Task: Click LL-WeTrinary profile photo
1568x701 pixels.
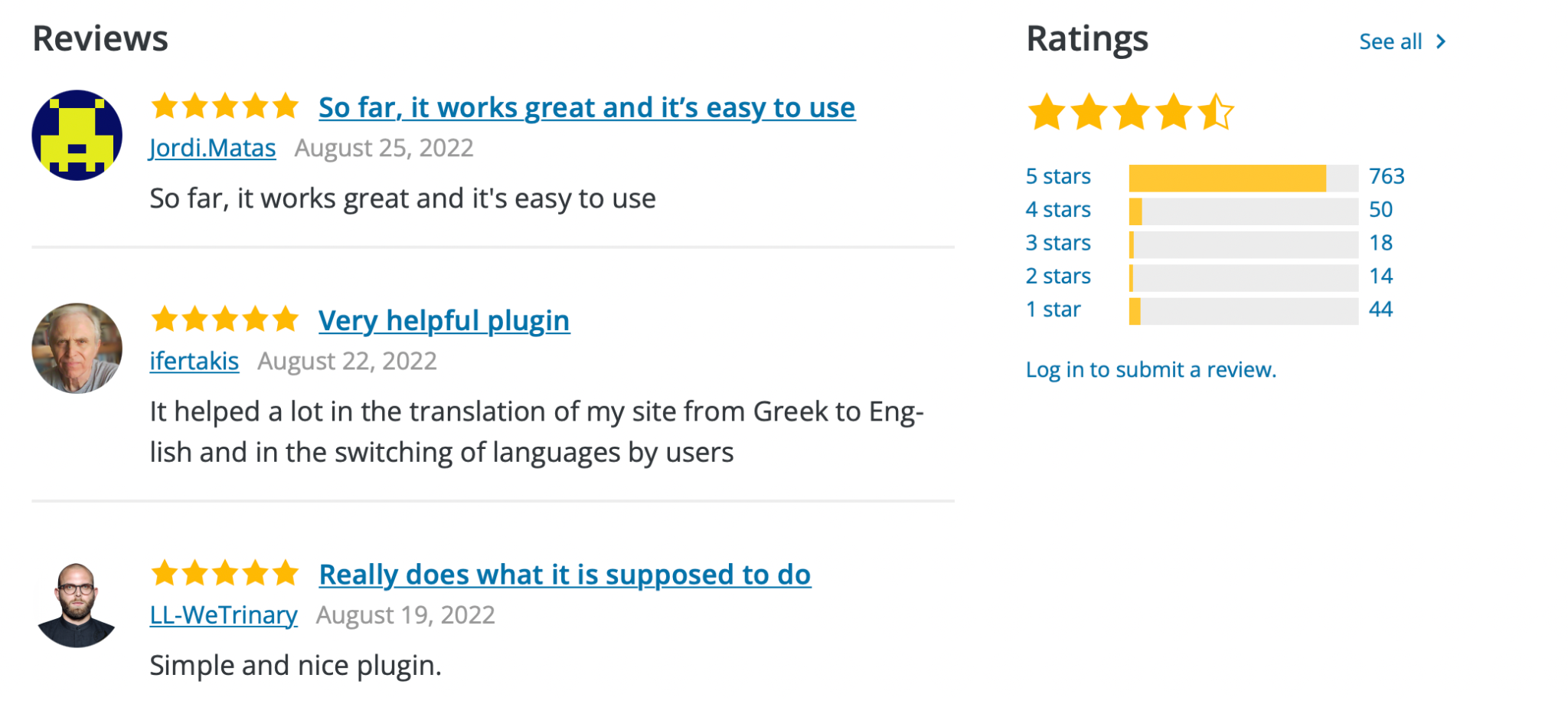Action: click(x=77, y=605)
